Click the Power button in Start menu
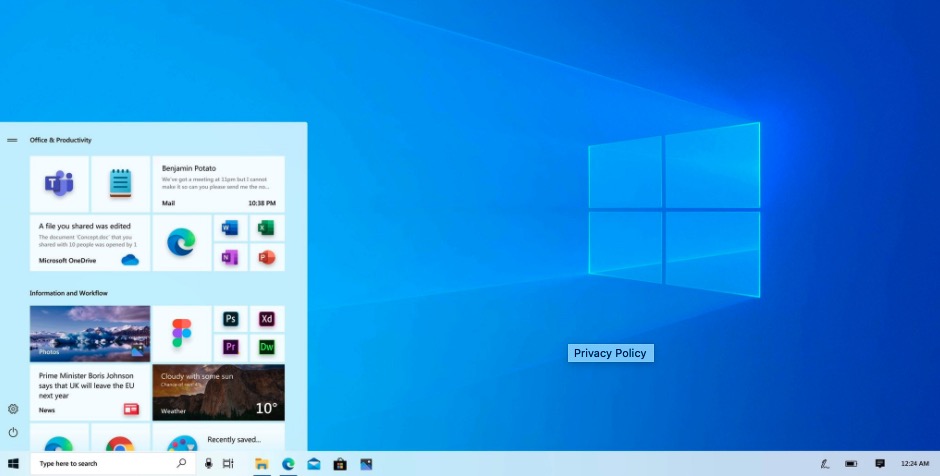The height and width of the screenshot is (476, 940). (13, 432)
